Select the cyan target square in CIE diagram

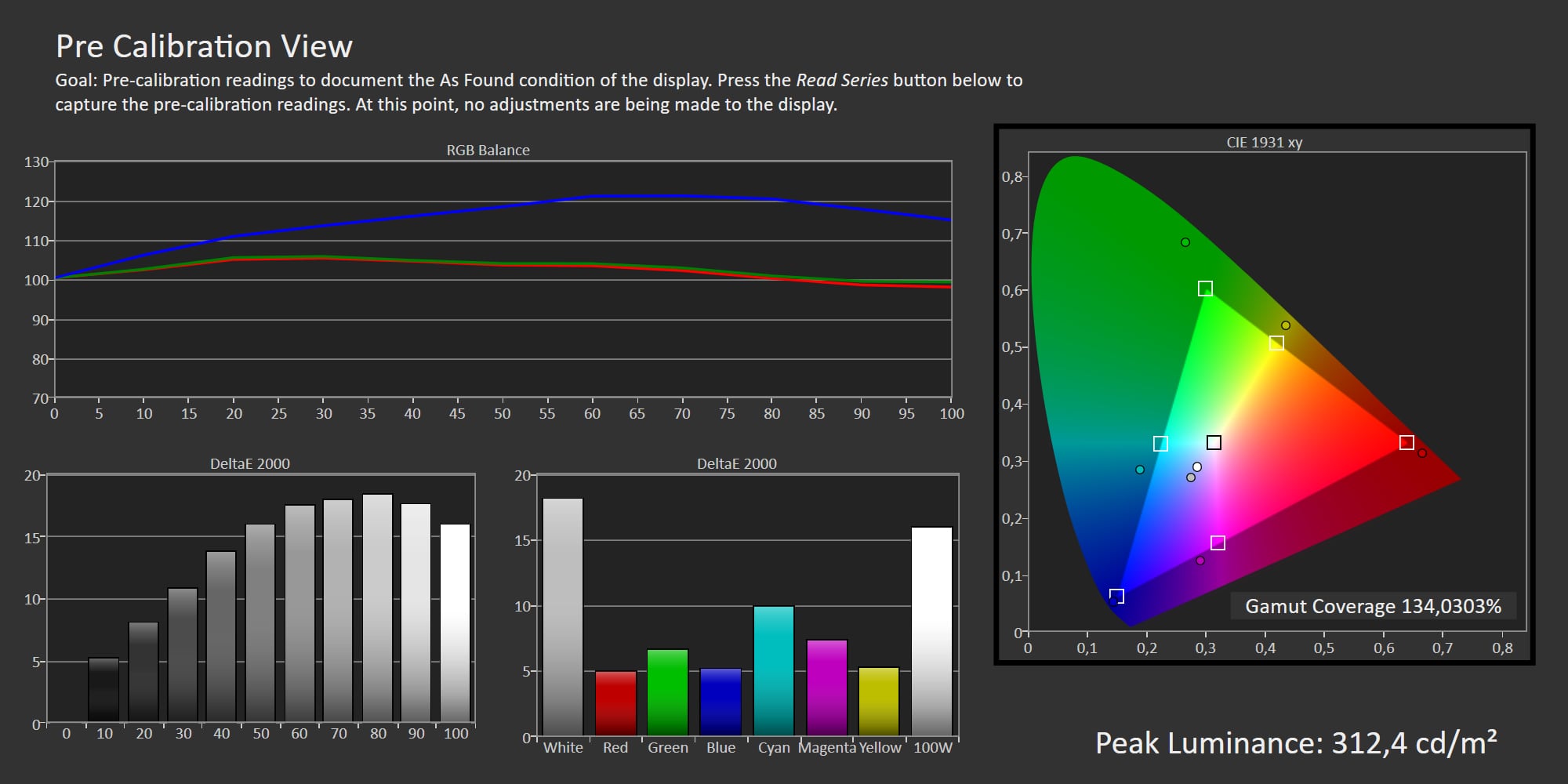point(1160,444)
